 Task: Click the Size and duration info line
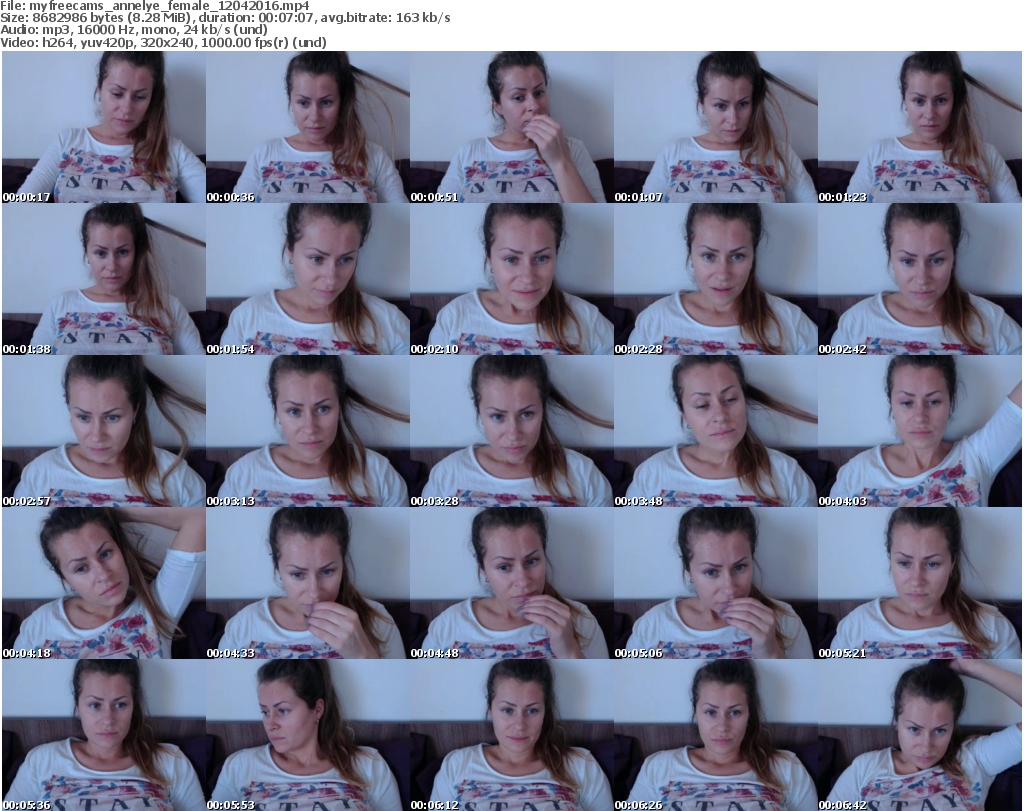(x=225, y=18)
